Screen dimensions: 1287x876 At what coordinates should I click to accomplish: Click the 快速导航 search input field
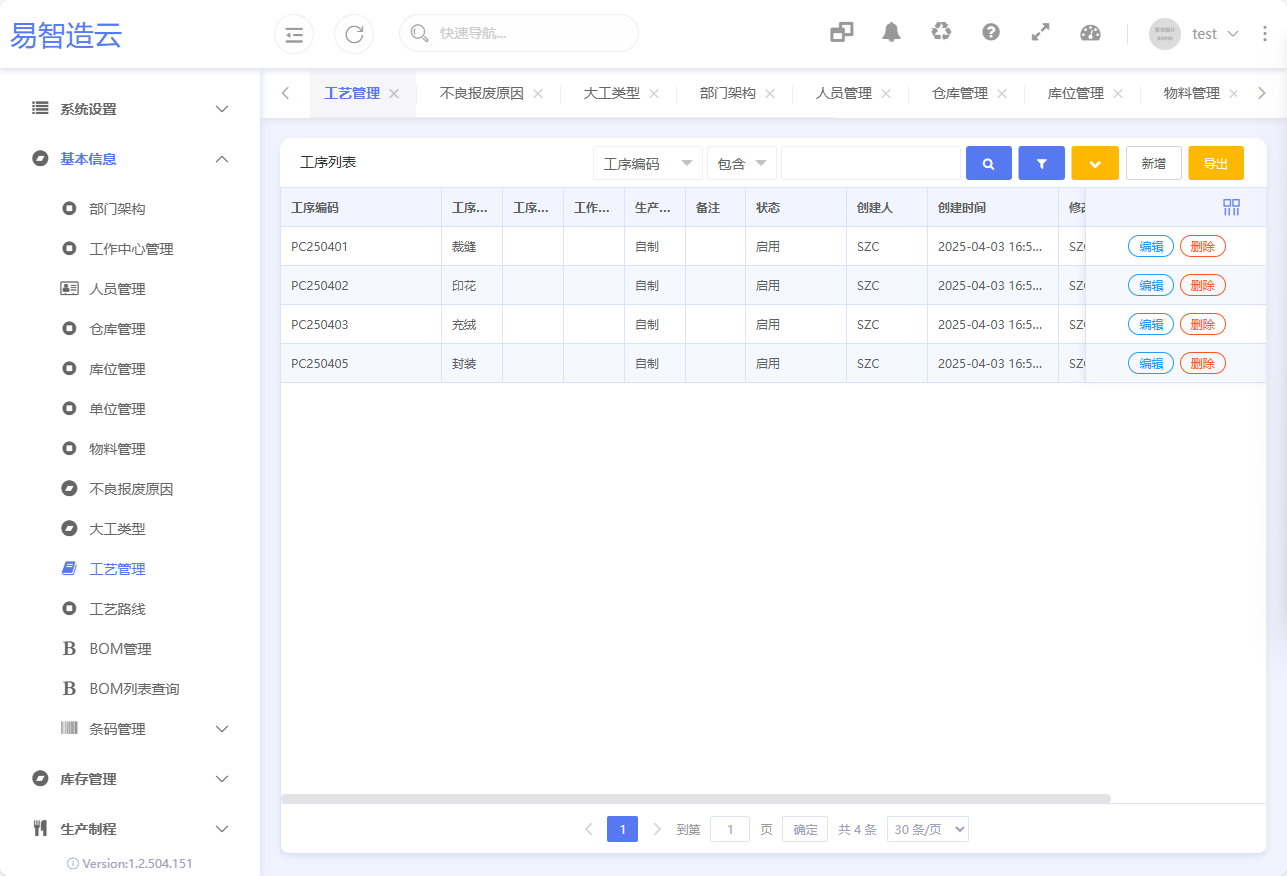pos(530,33)
